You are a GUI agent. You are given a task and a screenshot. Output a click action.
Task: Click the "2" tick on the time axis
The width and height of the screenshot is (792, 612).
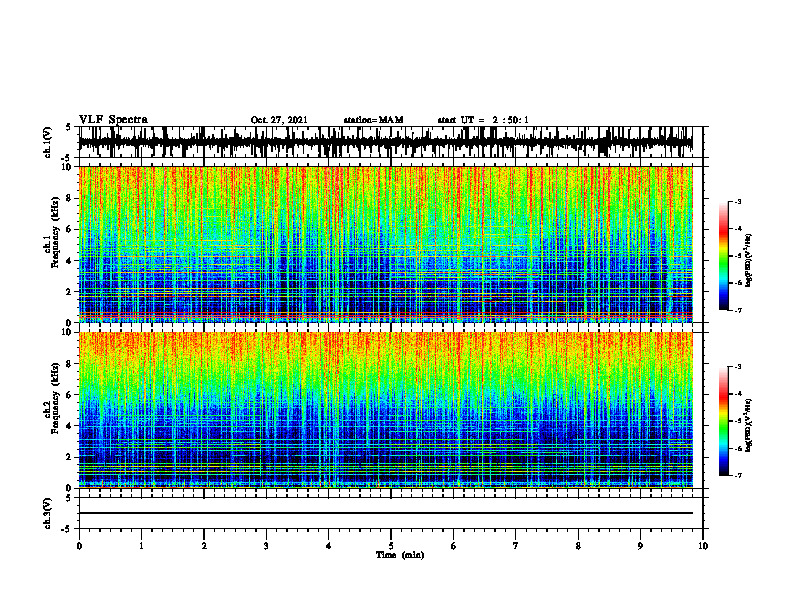pyautogui.click(x=204, y=546)
